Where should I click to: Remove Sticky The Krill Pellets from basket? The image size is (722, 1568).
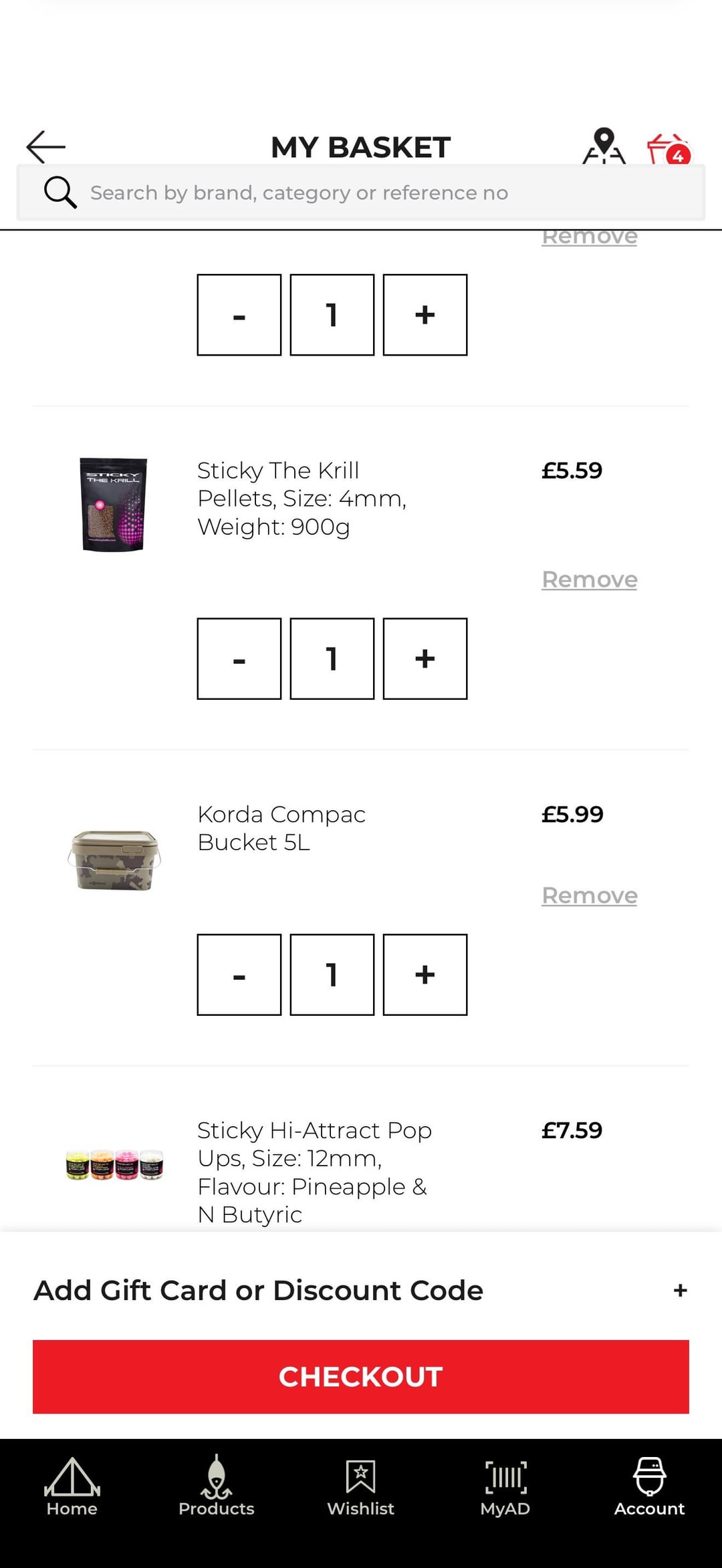tap(589, 579)
